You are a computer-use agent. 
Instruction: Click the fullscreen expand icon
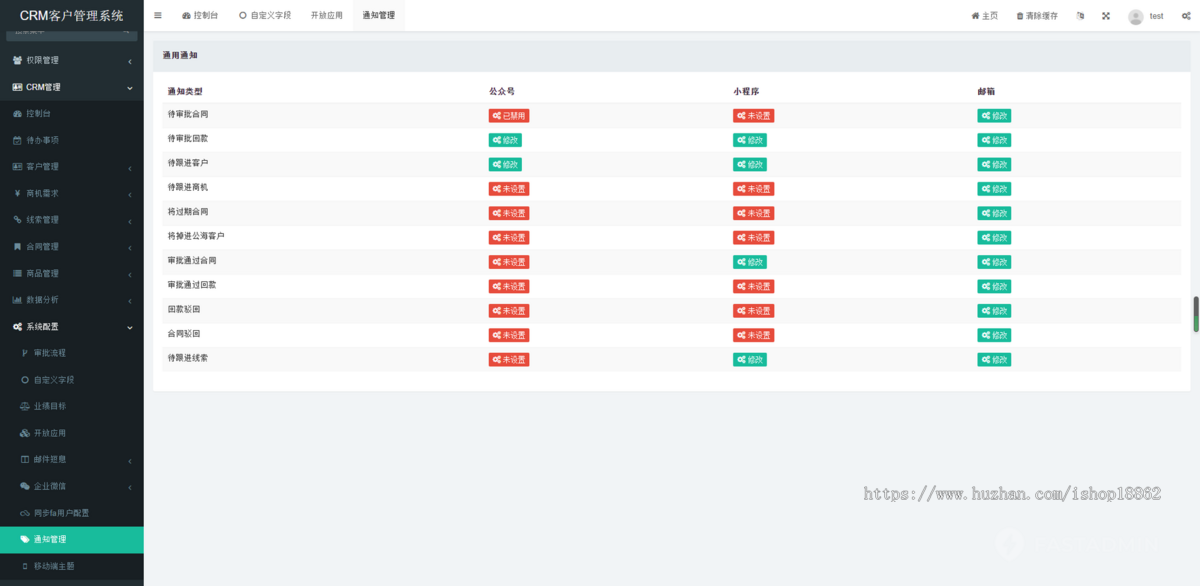[1106, 16]
